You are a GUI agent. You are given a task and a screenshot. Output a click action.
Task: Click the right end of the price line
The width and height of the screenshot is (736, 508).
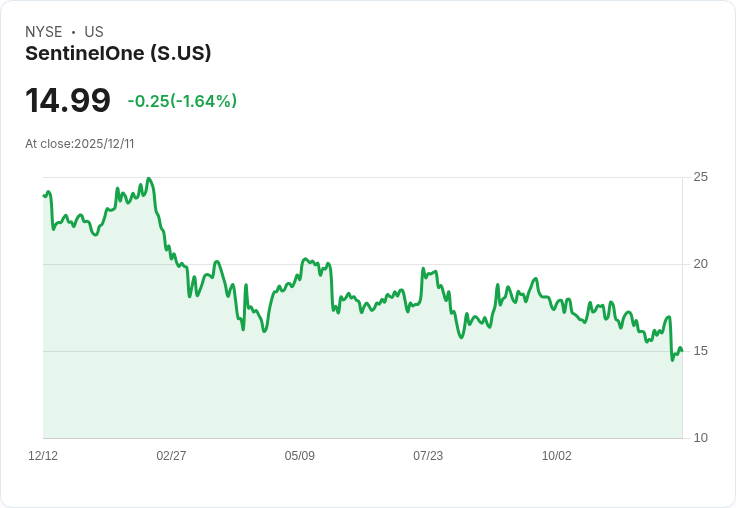tap(682, 350)
